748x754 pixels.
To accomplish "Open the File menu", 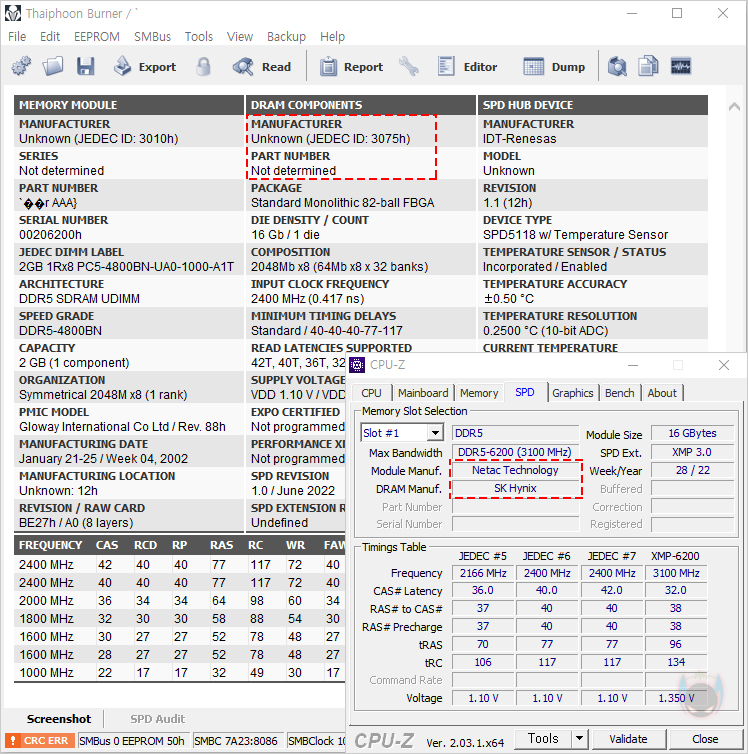I will pos(17,37).
